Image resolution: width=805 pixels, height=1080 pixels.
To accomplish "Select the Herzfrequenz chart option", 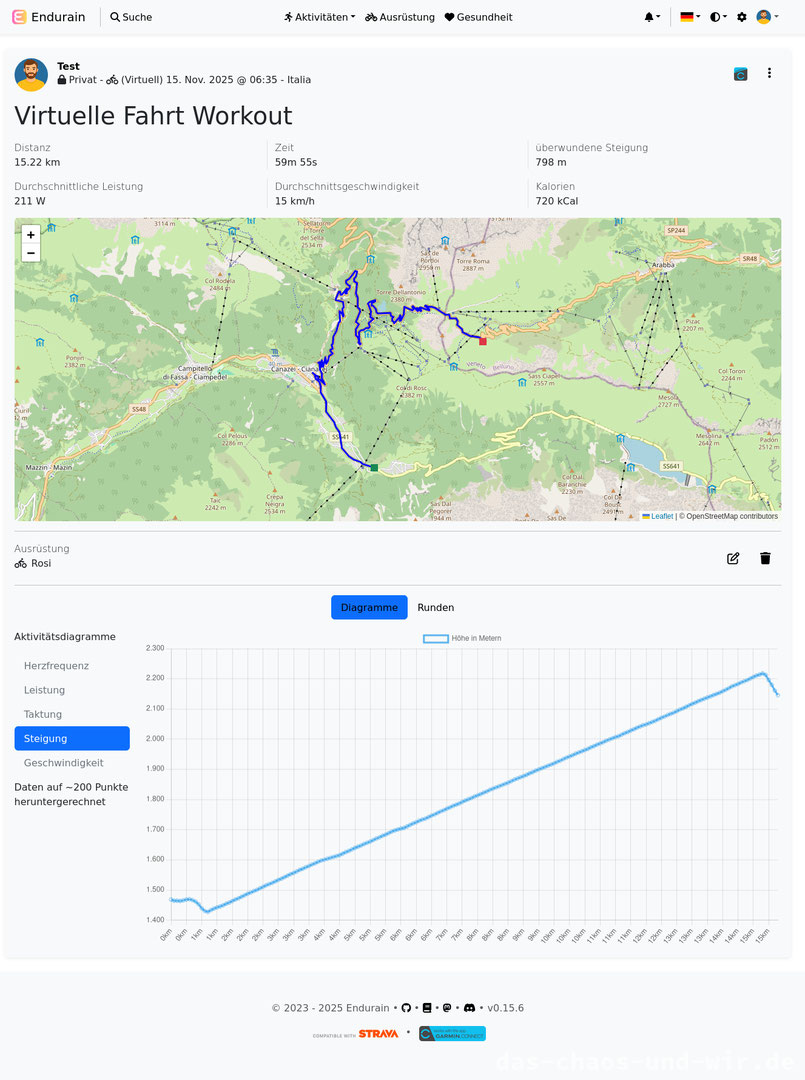I will pos(57,666).
